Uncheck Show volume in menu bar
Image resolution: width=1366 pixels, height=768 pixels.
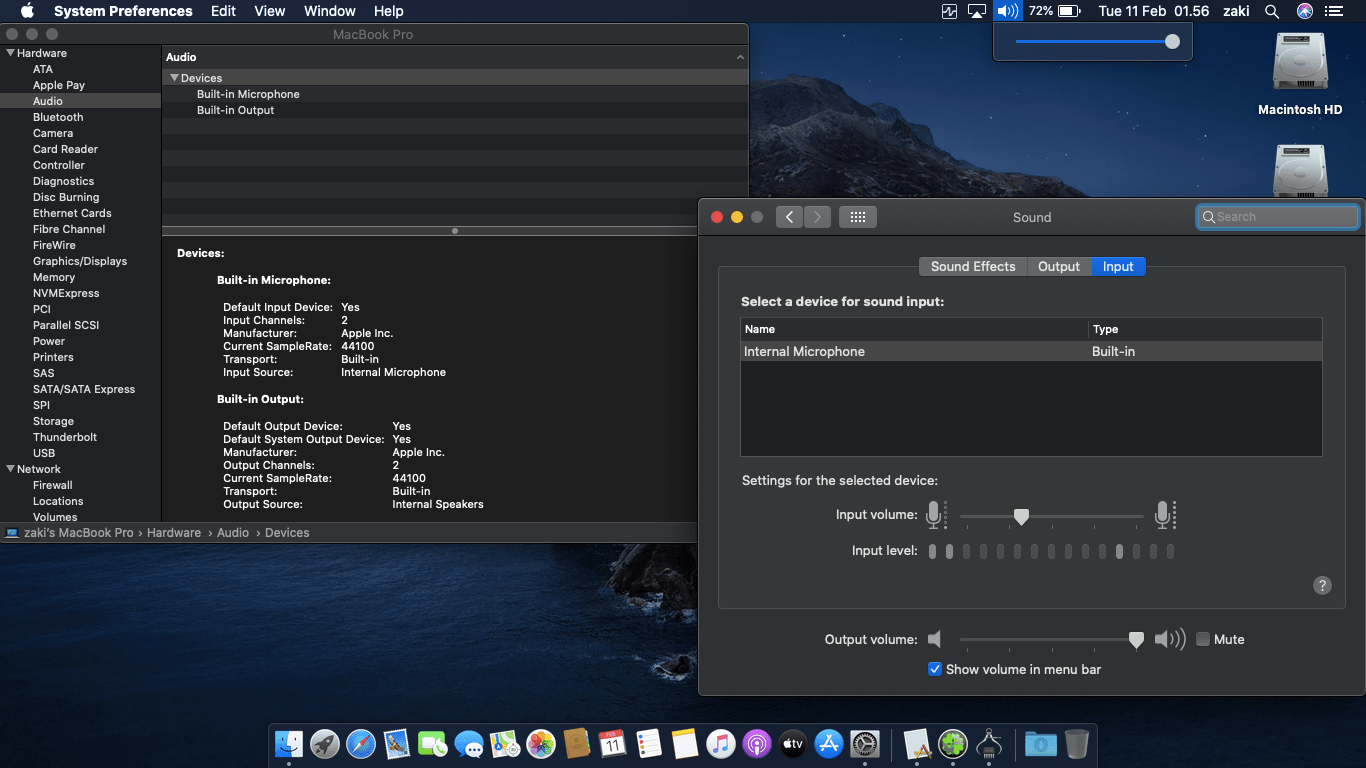[935, 669]
